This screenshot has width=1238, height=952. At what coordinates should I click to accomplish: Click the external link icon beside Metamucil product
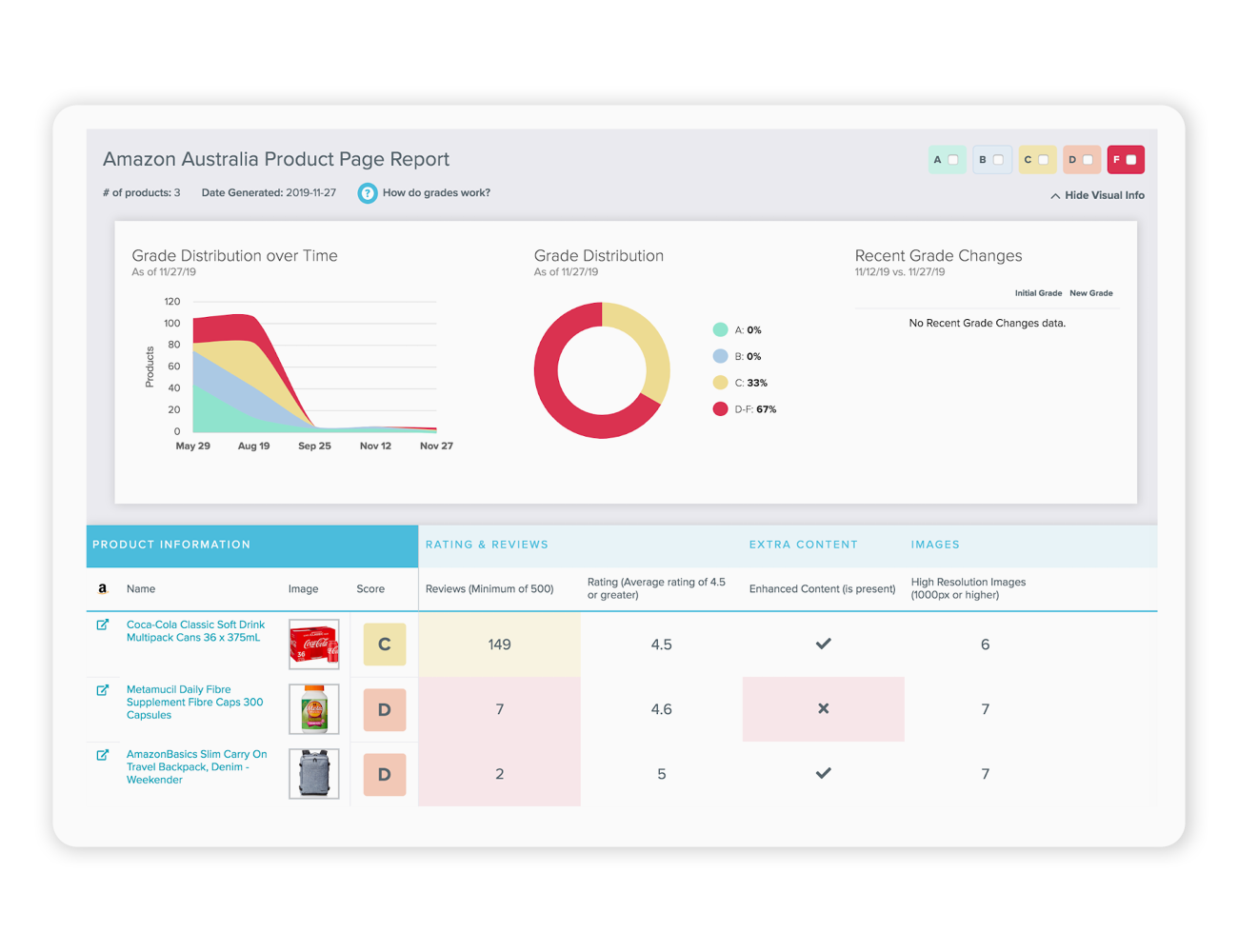pyautogui.click(x=103, y=689)
